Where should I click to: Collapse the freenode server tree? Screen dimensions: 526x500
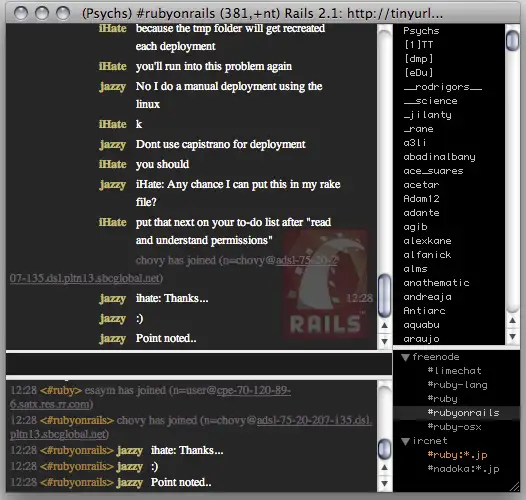point(405,357)
